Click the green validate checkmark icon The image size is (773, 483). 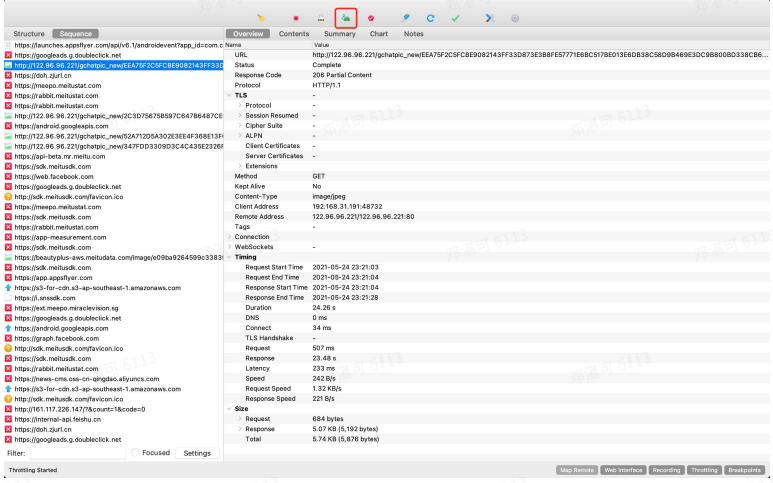[x=456, y=18]
